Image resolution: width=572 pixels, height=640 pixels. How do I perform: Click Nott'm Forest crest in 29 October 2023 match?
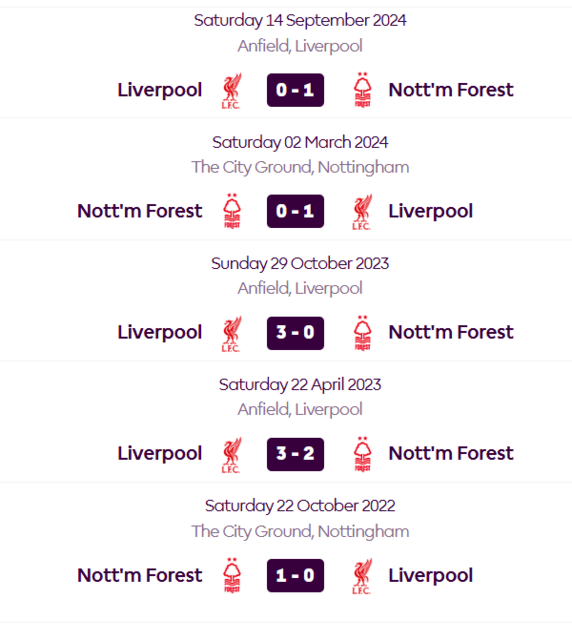(x=362, y=333)
